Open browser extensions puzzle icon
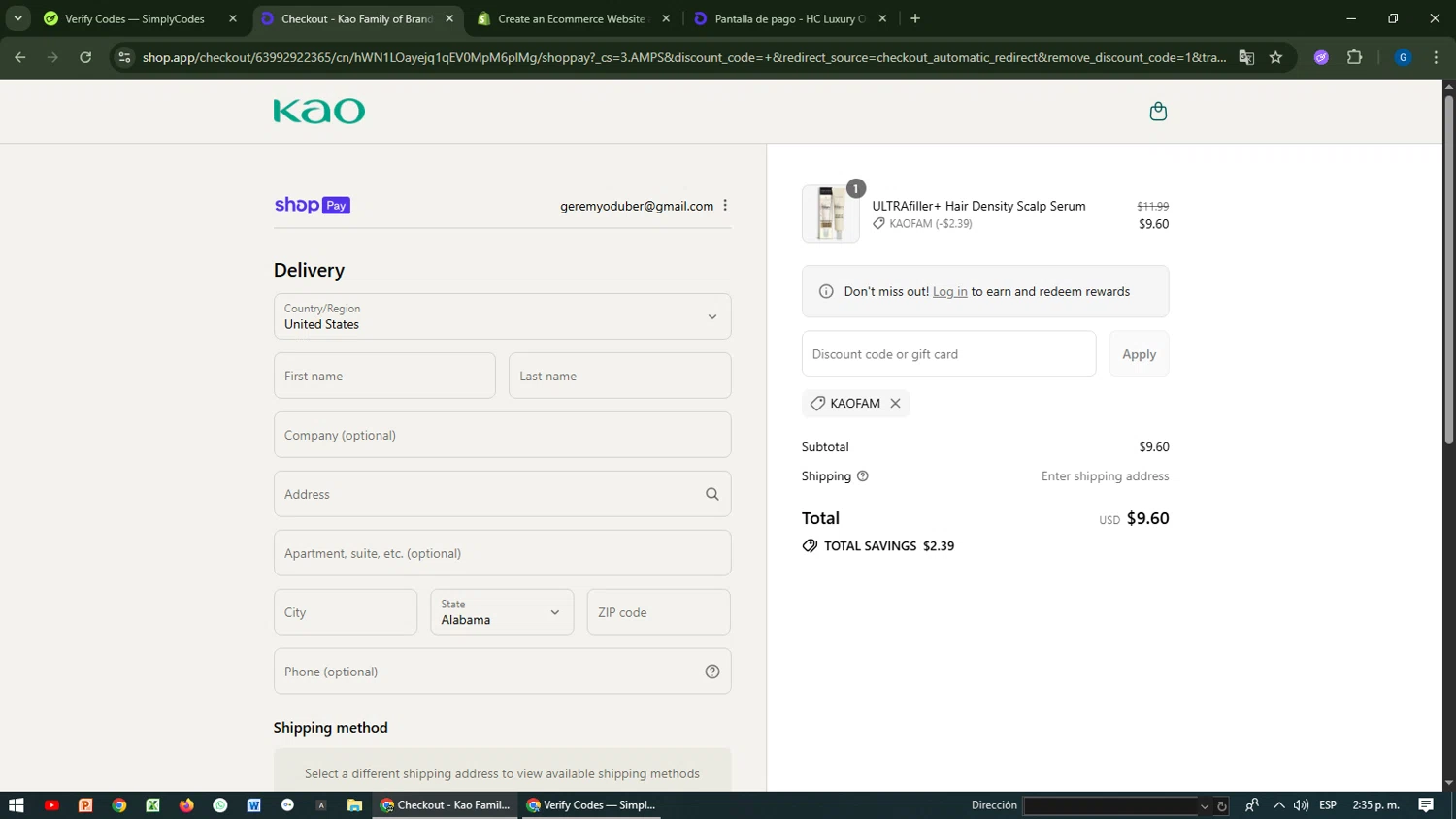The height and width of the screenshot is (819, 1456). tap(1355, 57)
